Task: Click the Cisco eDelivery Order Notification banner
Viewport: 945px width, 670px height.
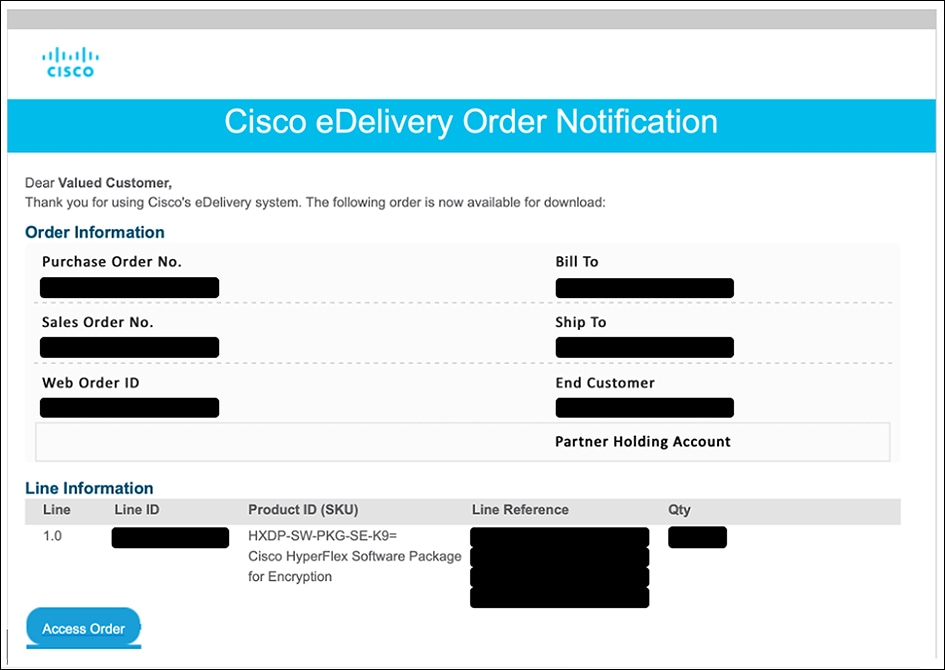Action: pos(471,122)
